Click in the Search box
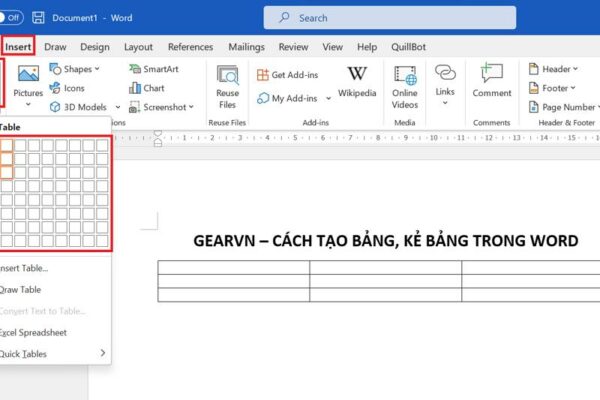This screenshot has height=400, width=600. click(x=390, y=18)
